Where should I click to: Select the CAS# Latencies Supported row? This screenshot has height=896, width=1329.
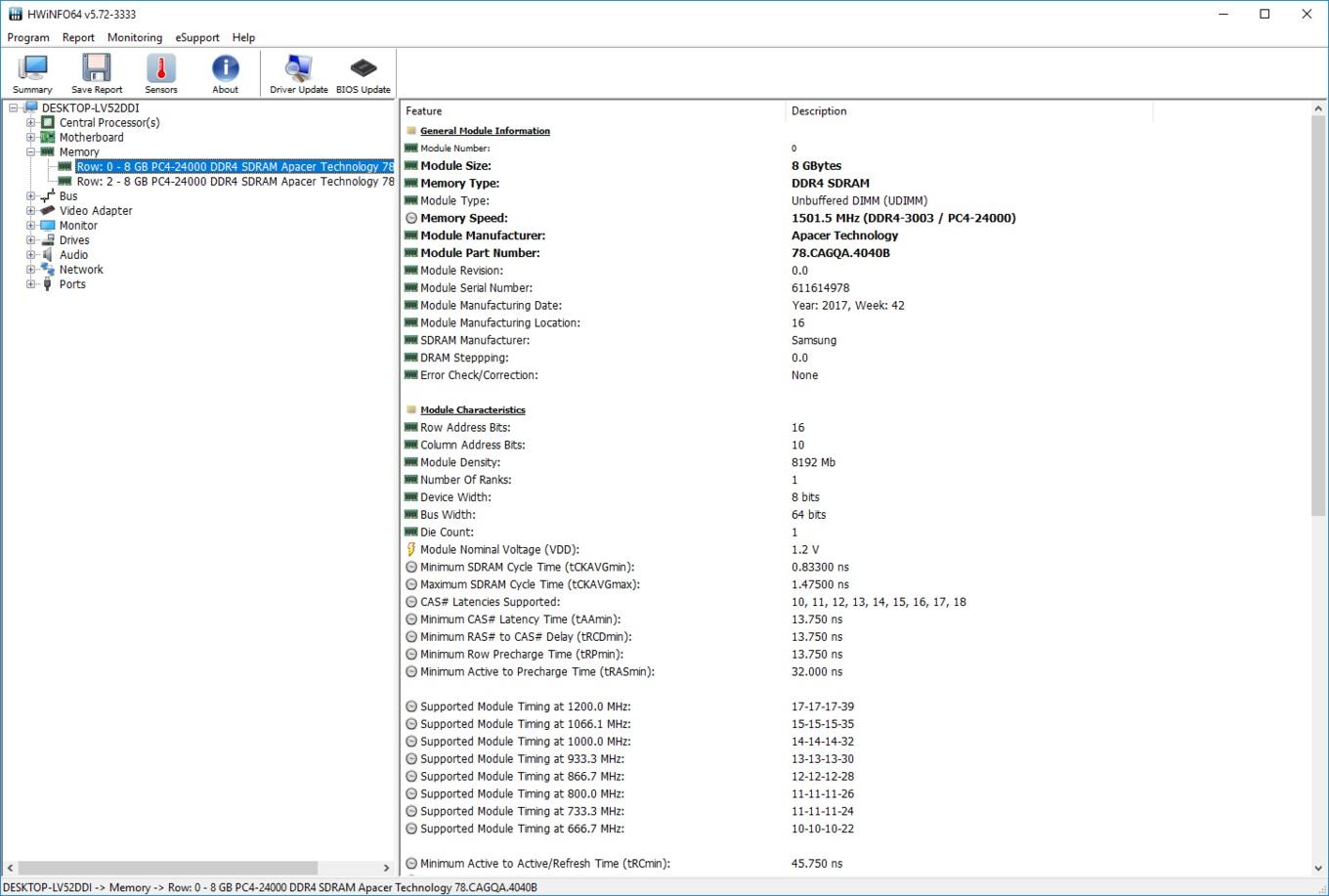point(856,602)
